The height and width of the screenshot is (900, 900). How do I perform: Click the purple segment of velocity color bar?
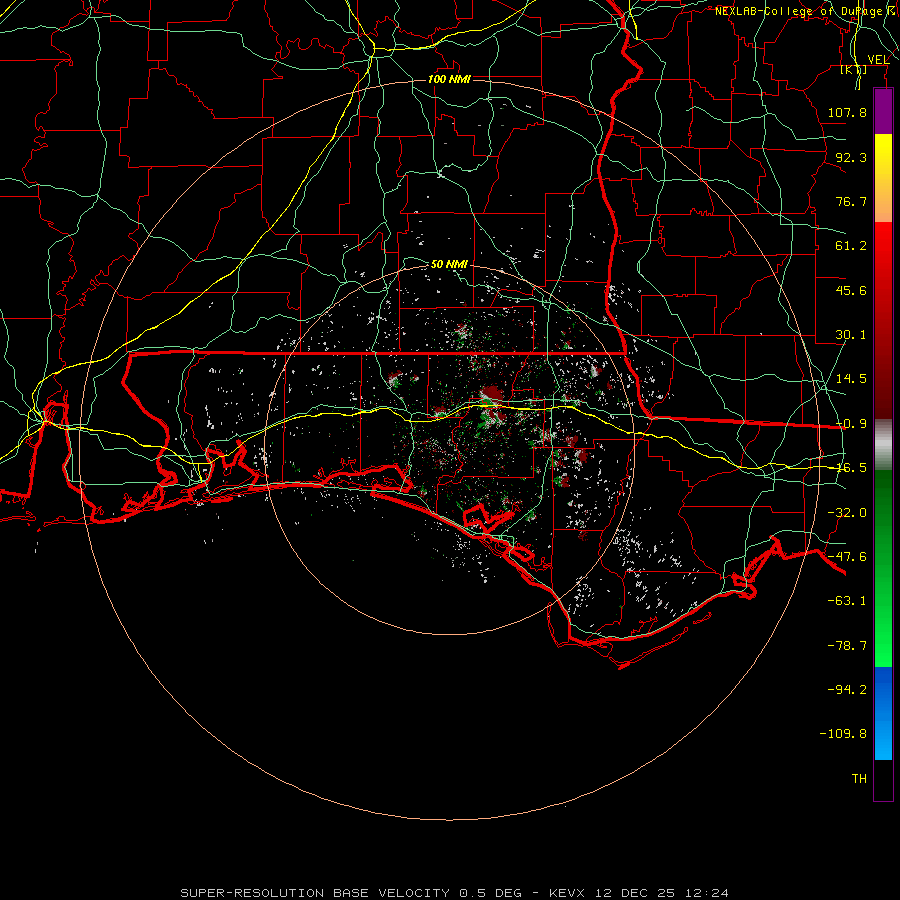click(883, 112)
